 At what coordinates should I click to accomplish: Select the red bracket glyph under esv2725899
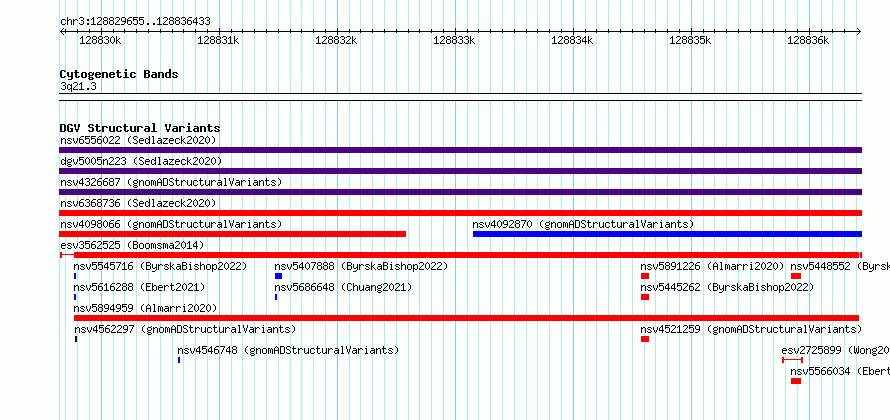point(792,360)
